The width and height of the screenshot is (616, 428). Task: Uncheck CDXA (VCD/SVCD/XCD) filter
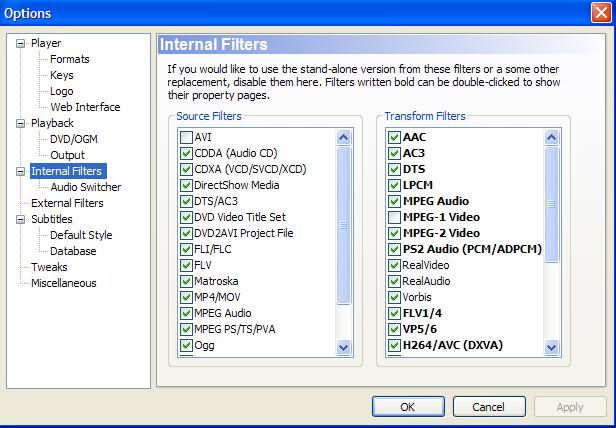click(186, 169)
